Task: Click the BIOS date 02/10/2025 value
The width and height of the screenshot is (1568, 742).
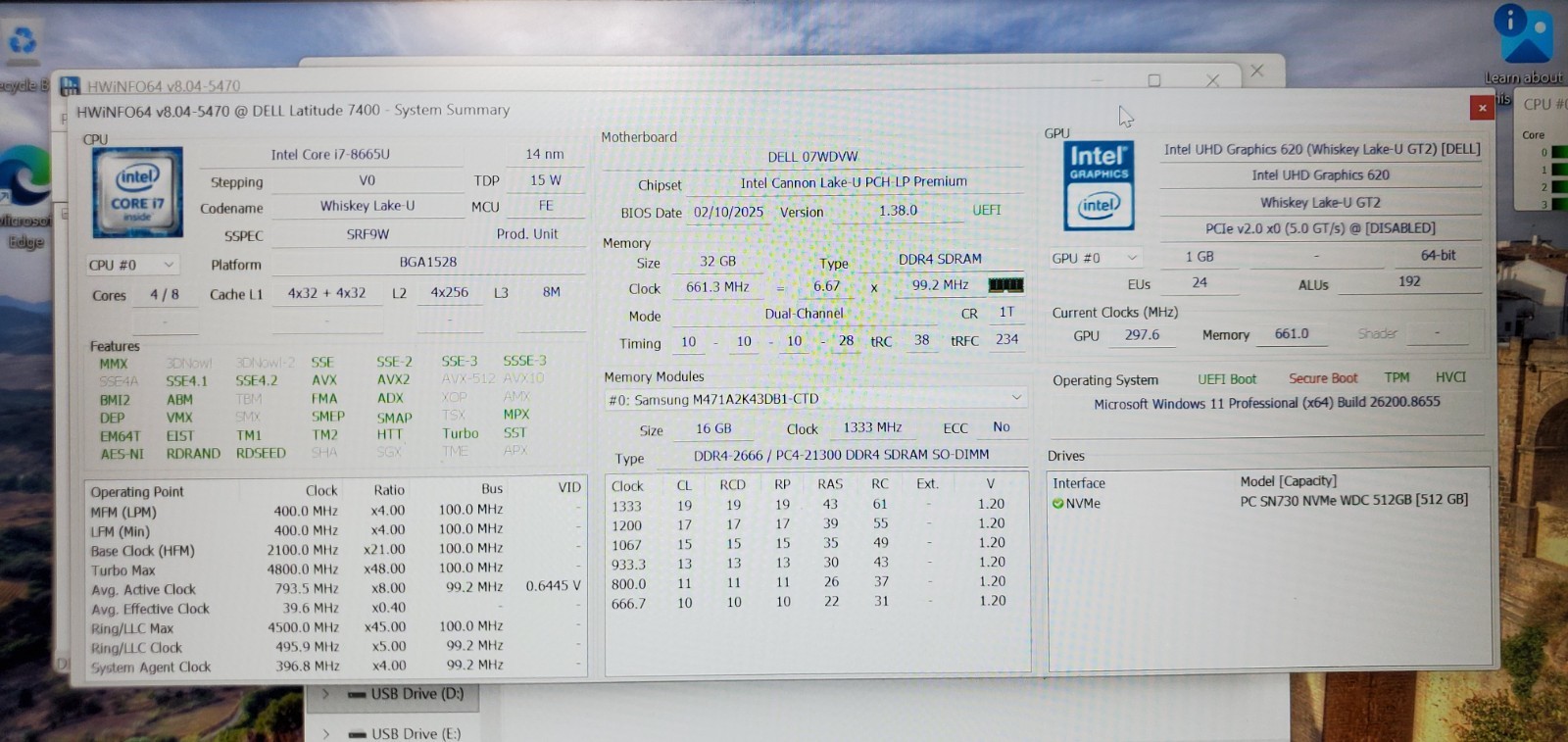Action: (x=728, y=212)
